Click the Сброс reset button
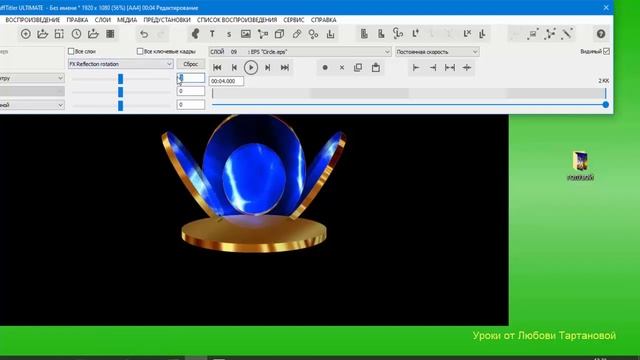 (191, 64)
